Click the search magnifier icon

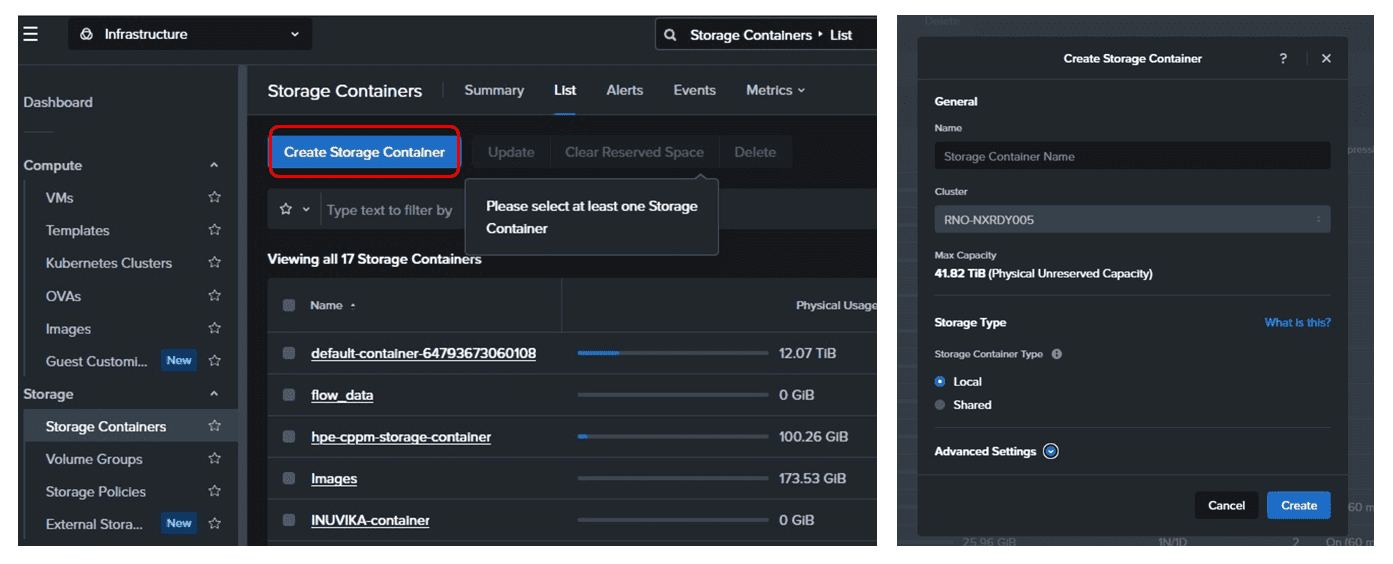[x=671, y=35]
